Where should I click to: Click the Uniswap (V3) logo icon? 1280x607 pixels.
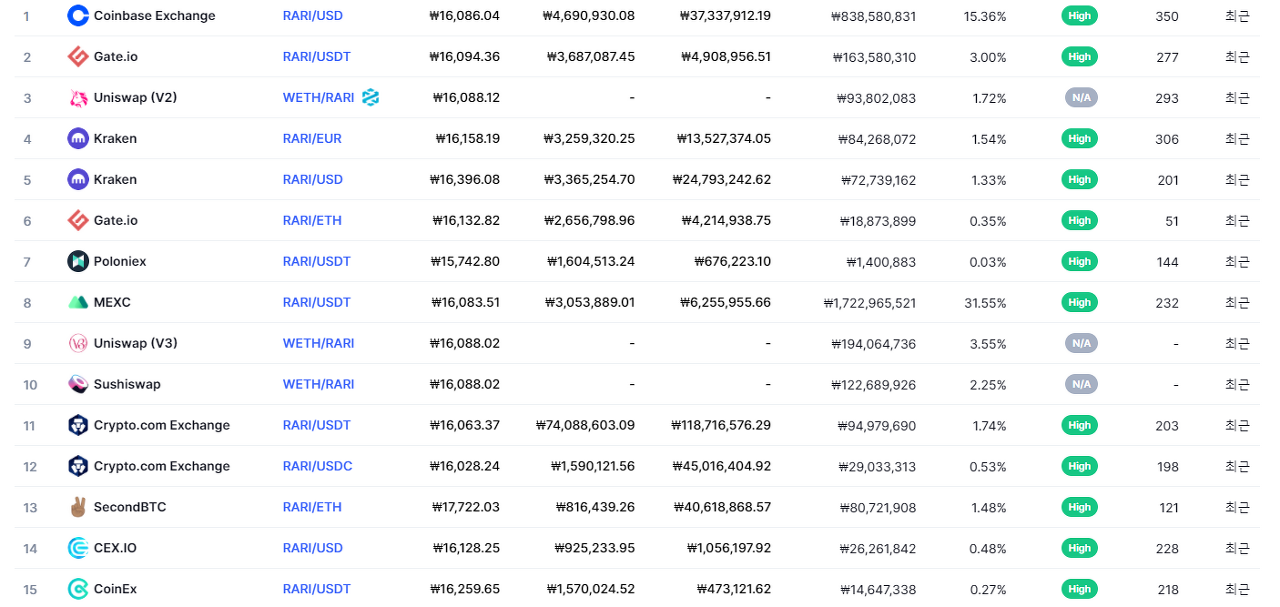78,344
